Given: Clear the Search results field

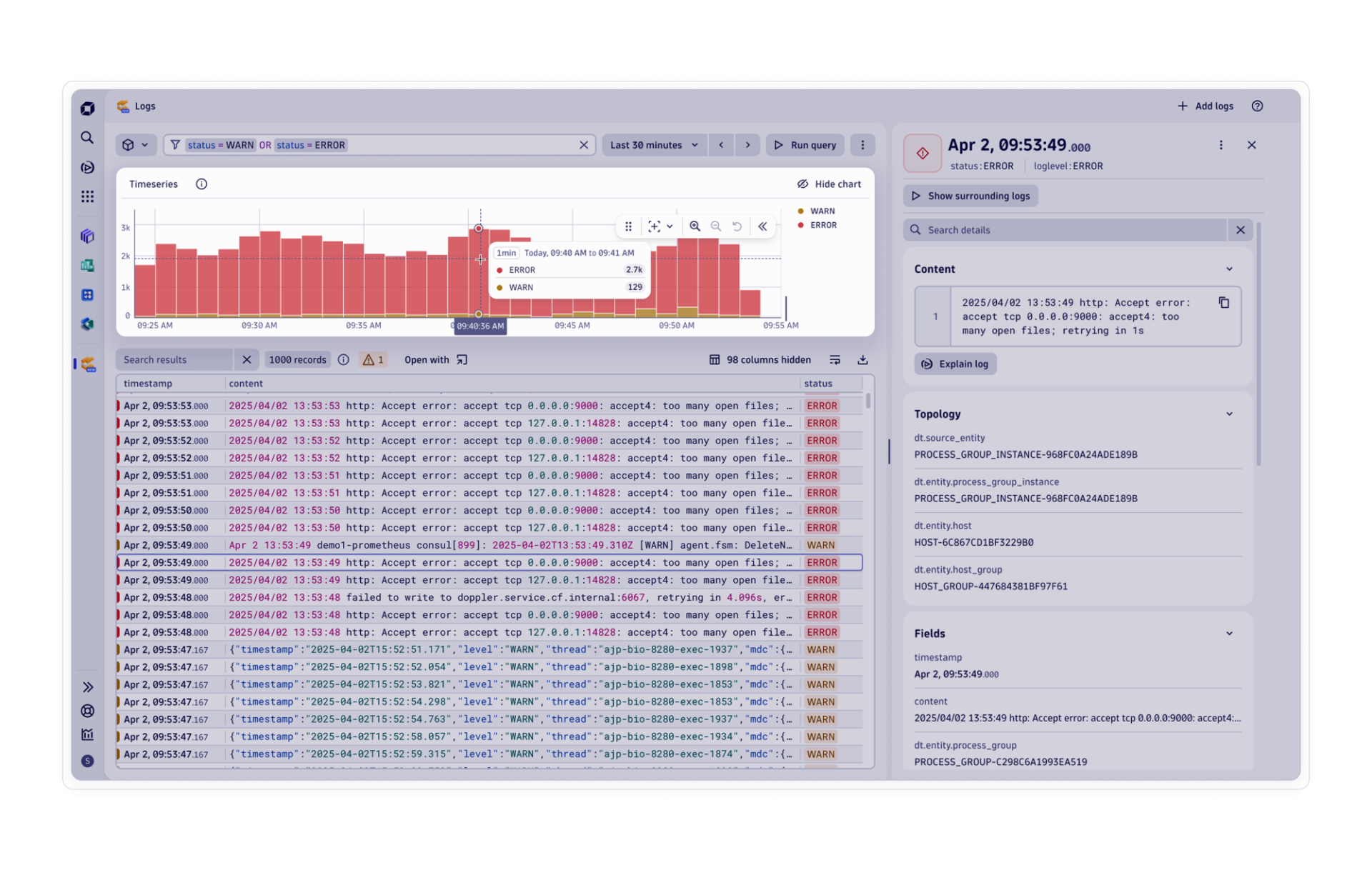Looking at the screenshot, I should point(247,360).
